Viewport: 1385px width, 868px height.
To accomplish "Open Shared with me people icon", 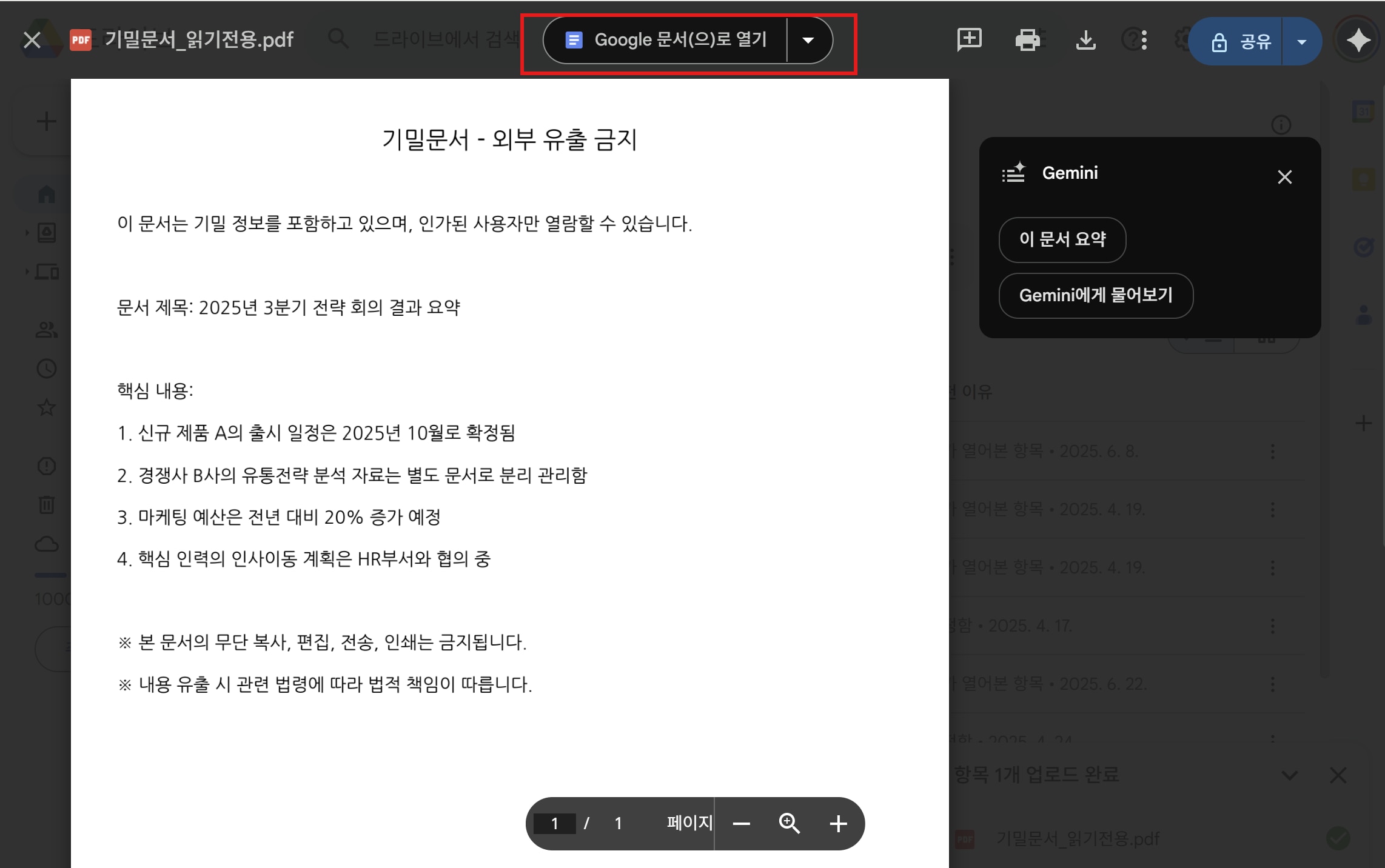I will [47, 330].
